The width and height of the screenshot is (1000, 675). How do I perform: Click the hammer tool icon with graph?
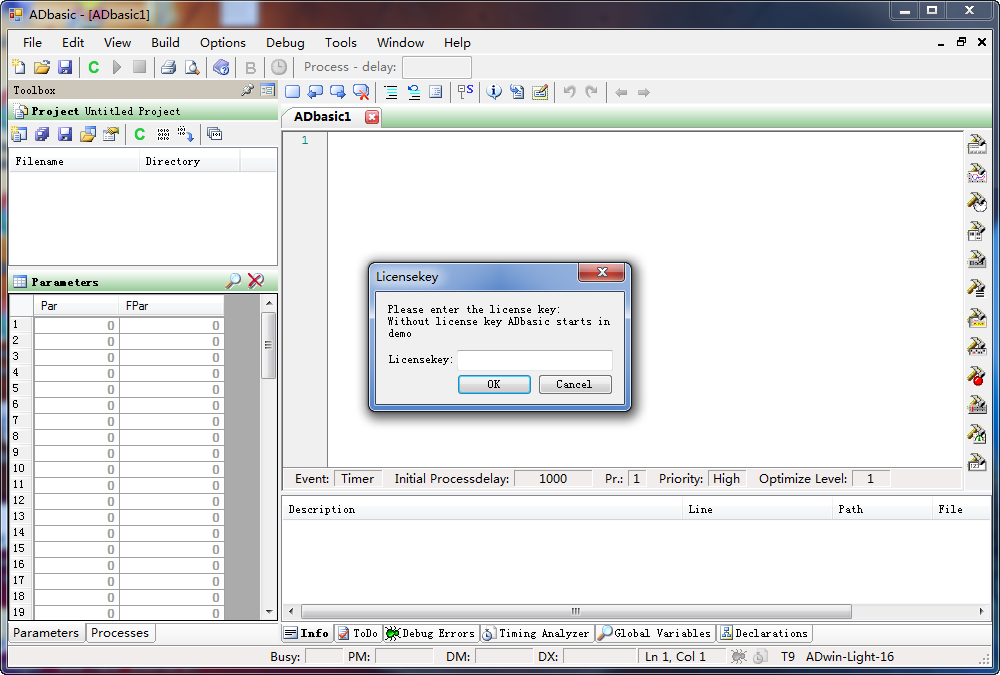coord(976,173)
